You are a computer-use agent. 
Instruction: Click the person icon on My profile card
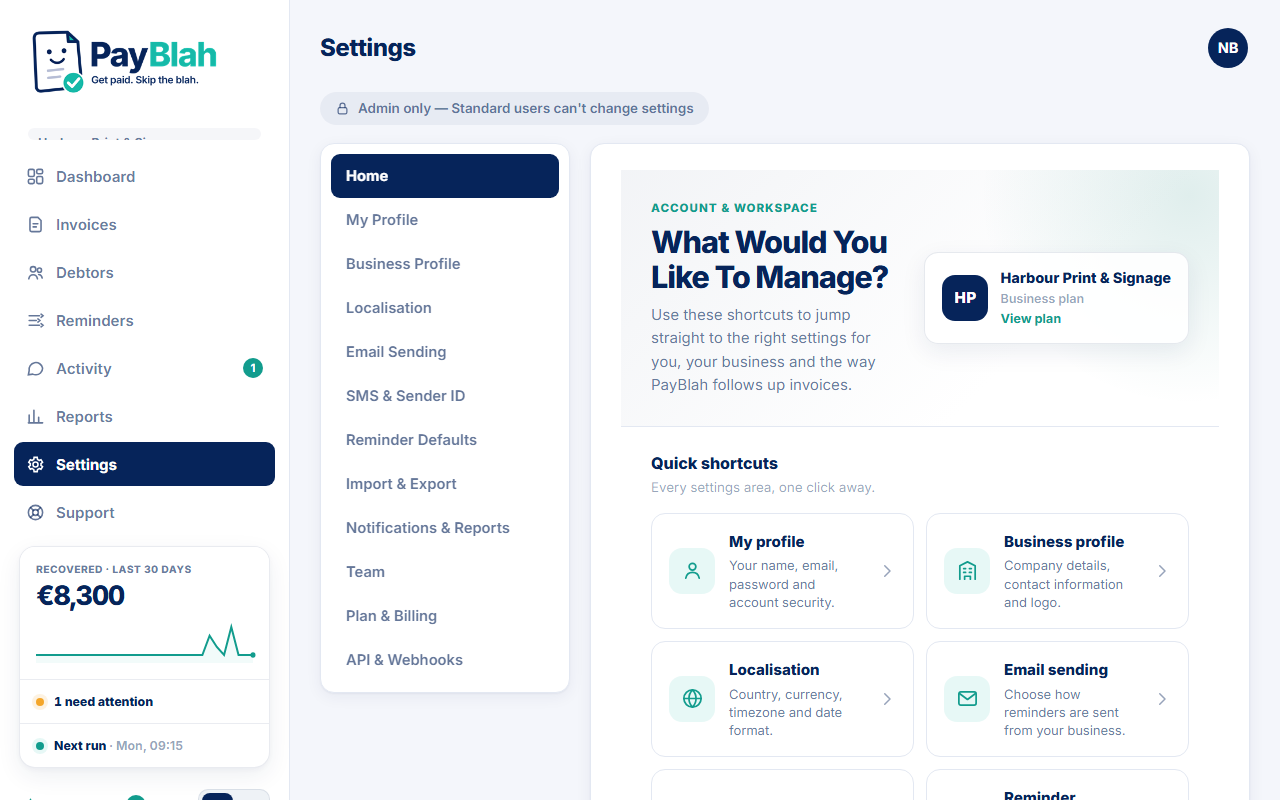tap(692, 571)
